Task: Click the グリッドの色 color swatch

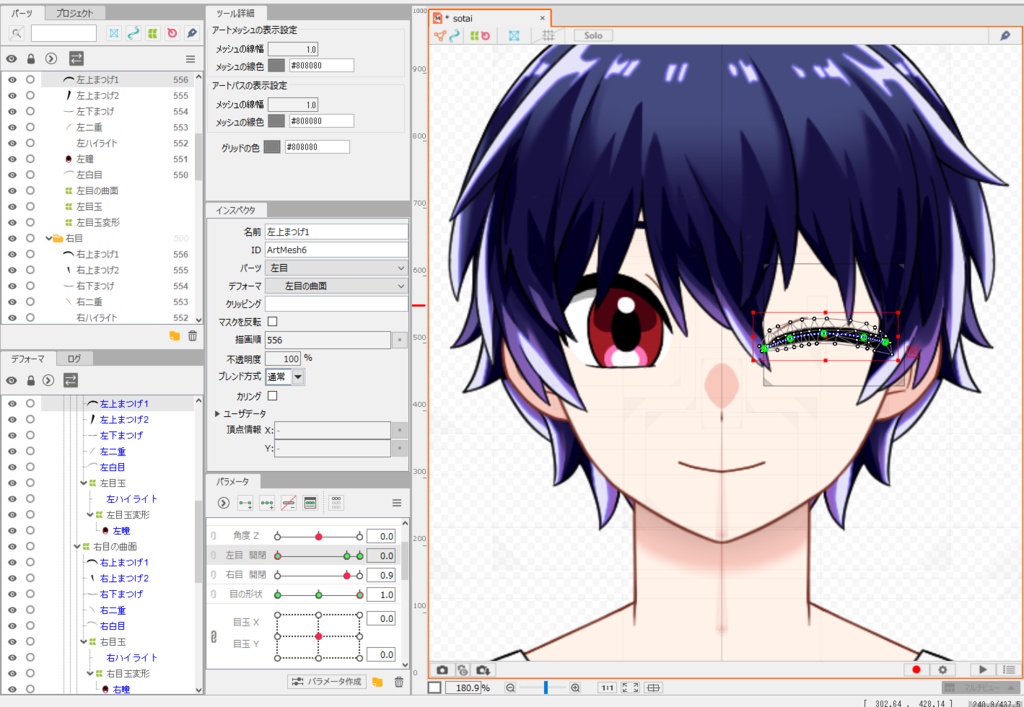Action: 272,147
